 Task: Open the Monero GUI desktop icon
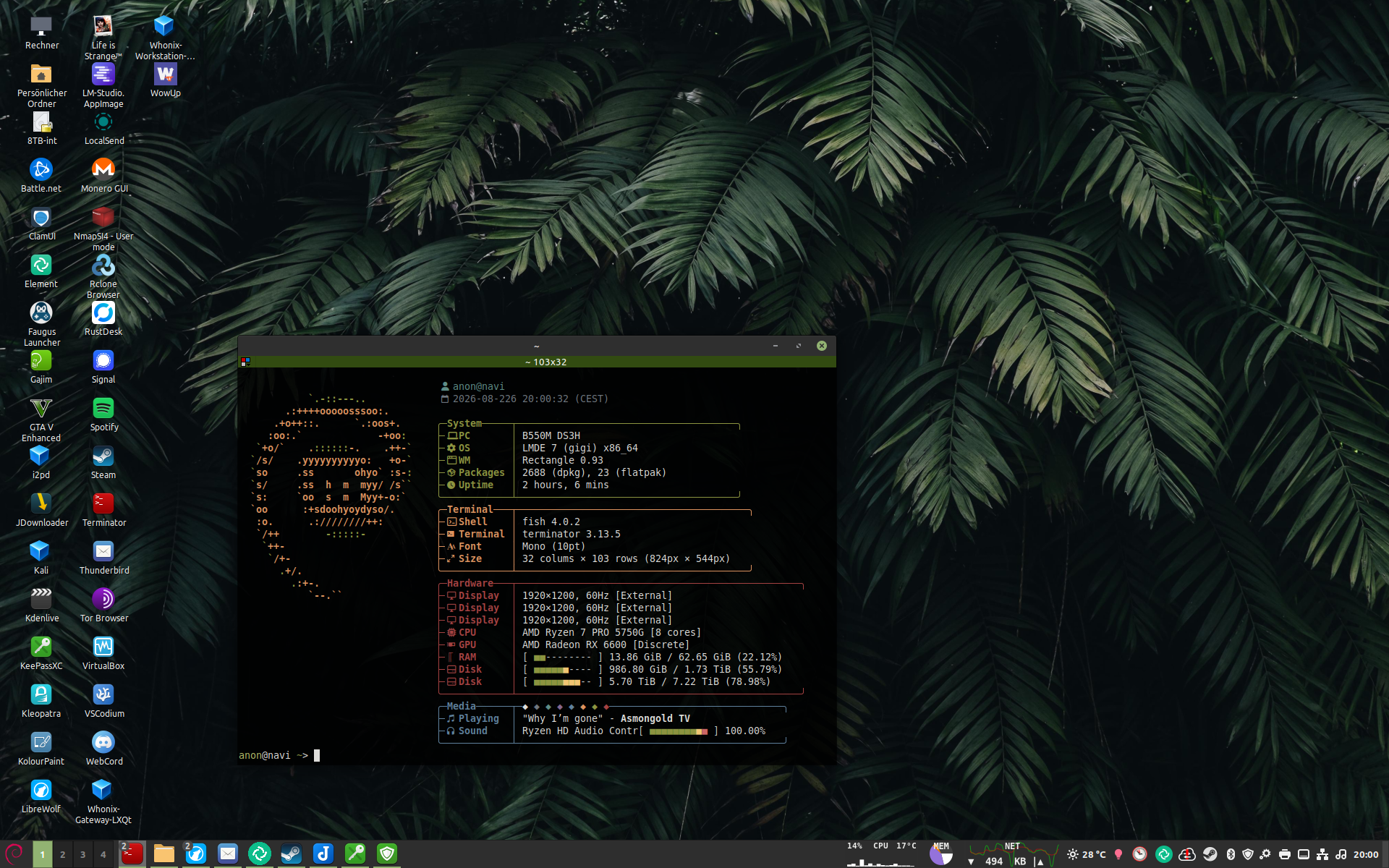click(x=103, y=176)
